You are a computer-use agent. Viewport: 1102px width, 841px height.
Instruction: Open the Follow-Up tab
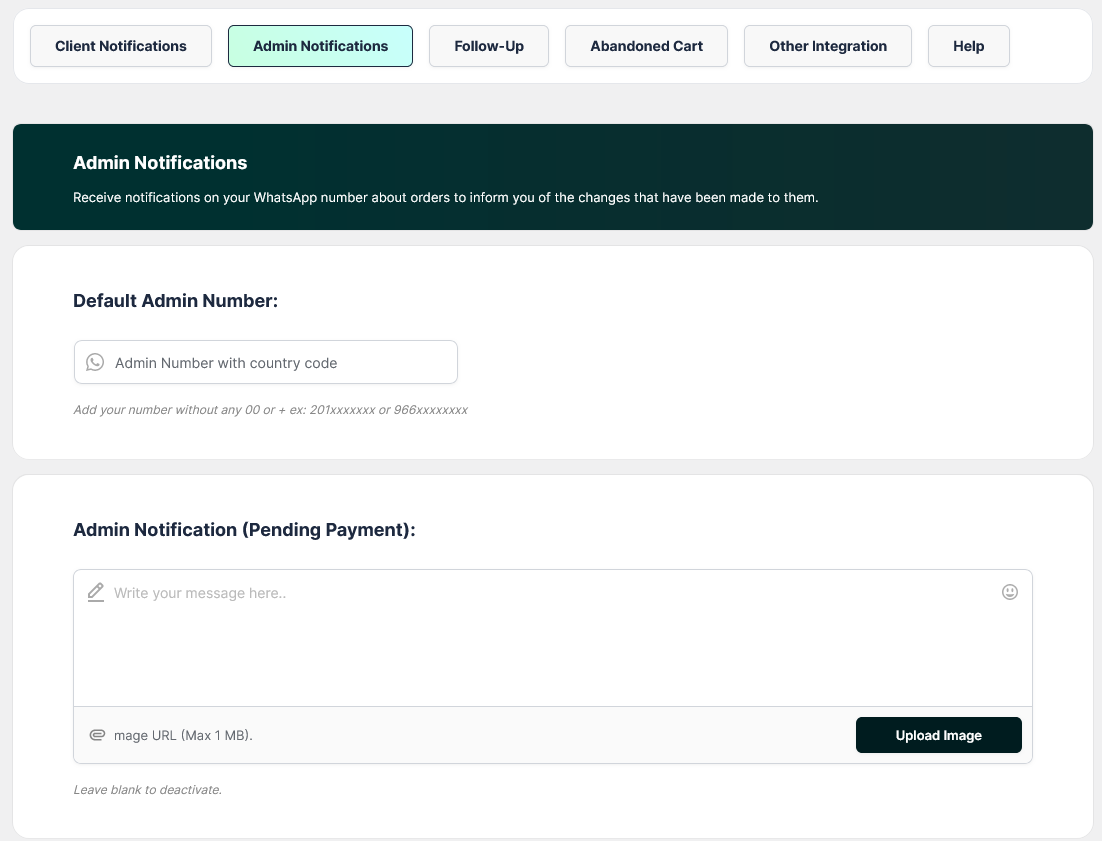489,46
